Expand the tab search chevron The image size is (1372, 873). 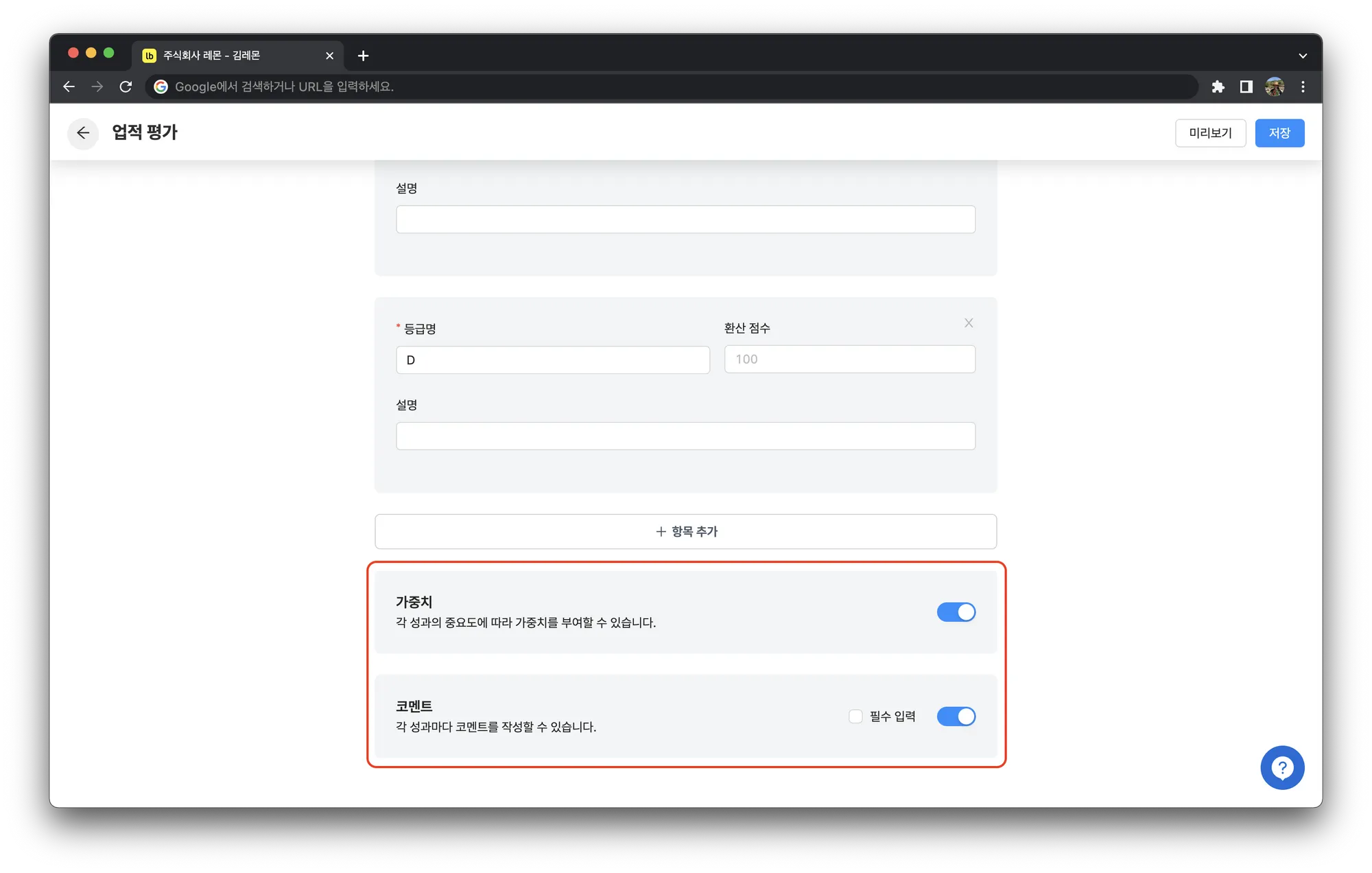pyautogui.click(x=1302, y=56)
